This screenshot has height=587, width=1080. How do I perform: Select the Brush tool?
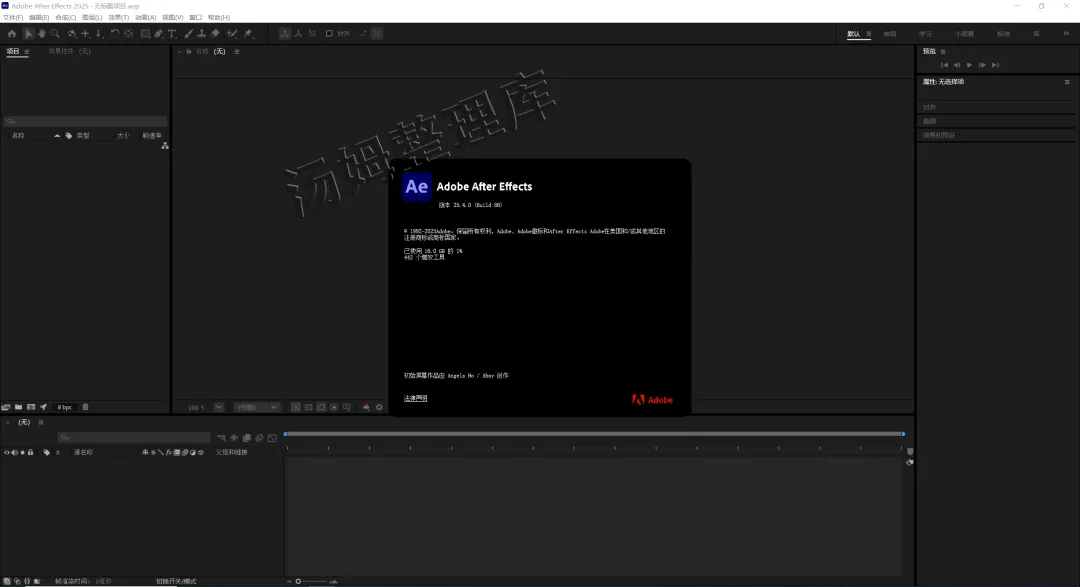point(189,33)
